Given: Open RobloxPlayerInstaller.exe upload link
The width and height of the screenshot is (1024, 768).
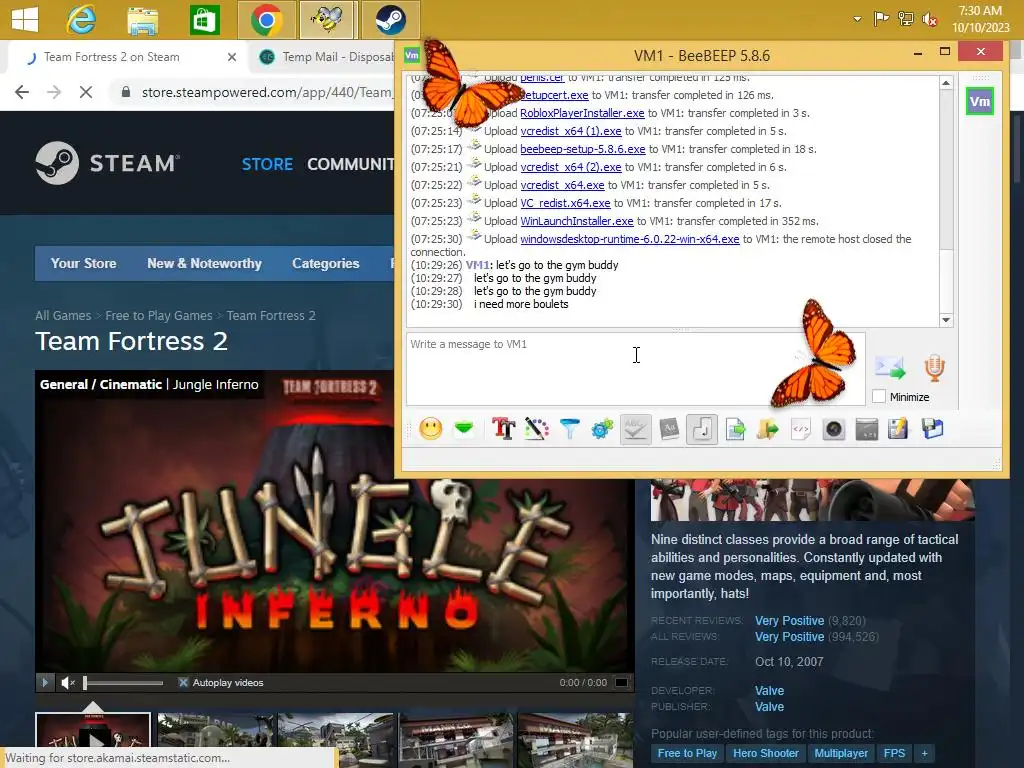Looking at the screenshot, I should (582, 113).
